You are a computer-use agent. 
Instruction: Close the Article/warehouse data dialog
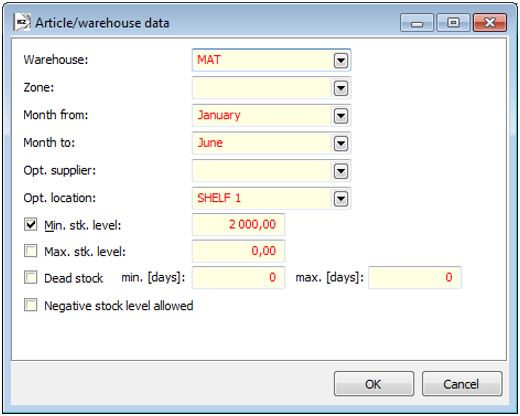[490, 23]
